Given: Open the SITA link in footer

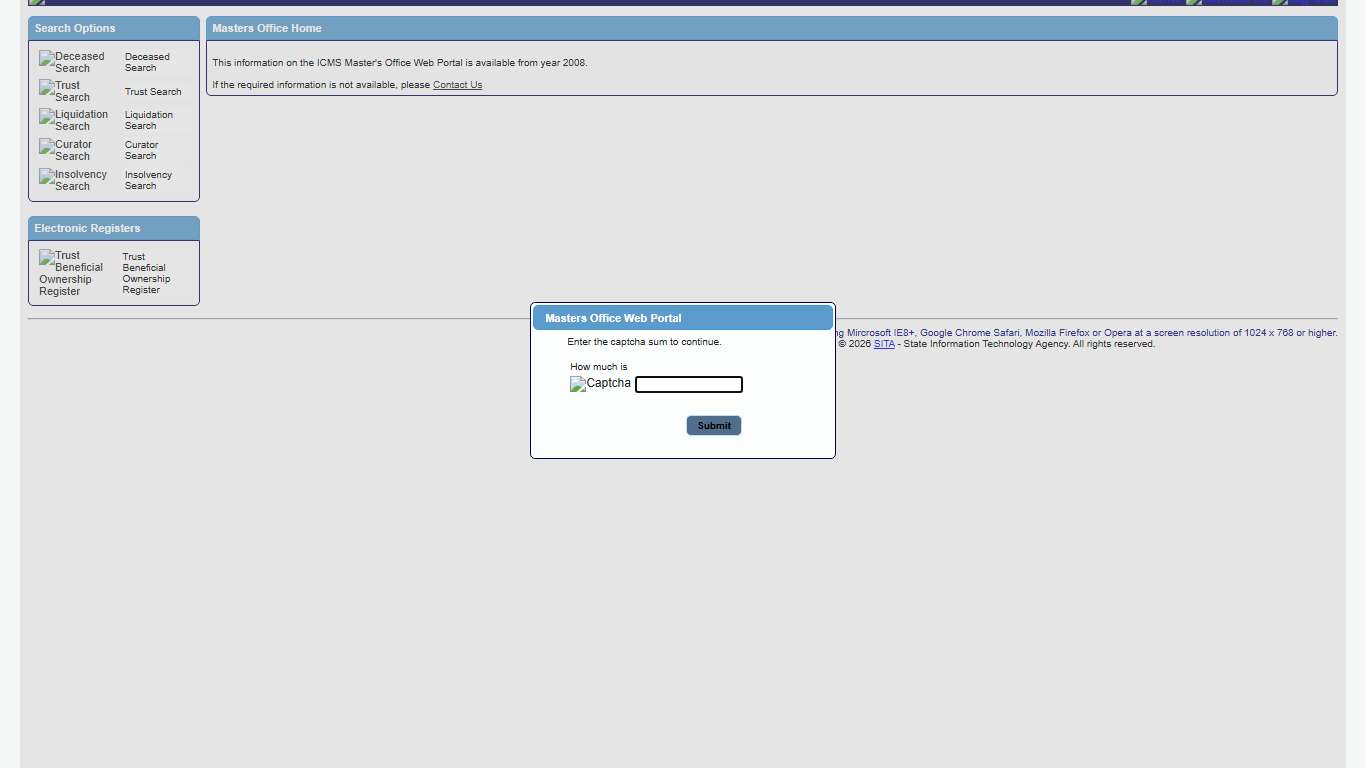Looking at the screenshot, I should click(884, 344).
